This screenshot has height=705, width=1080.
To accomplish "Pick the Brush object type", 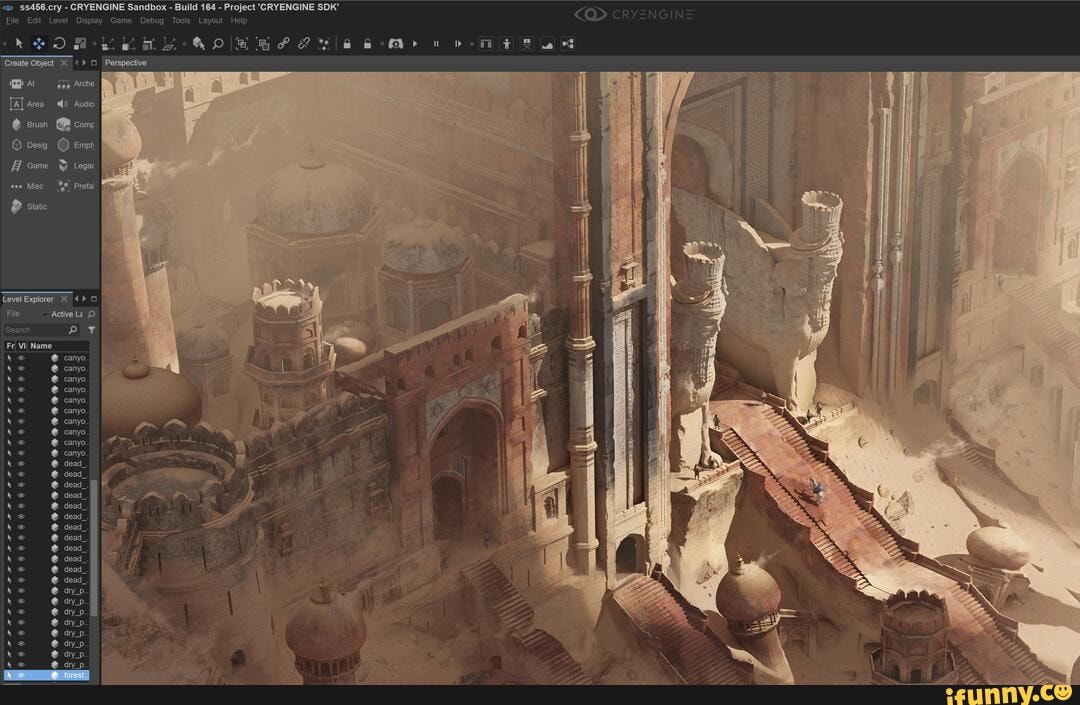I will click(28, 125).
